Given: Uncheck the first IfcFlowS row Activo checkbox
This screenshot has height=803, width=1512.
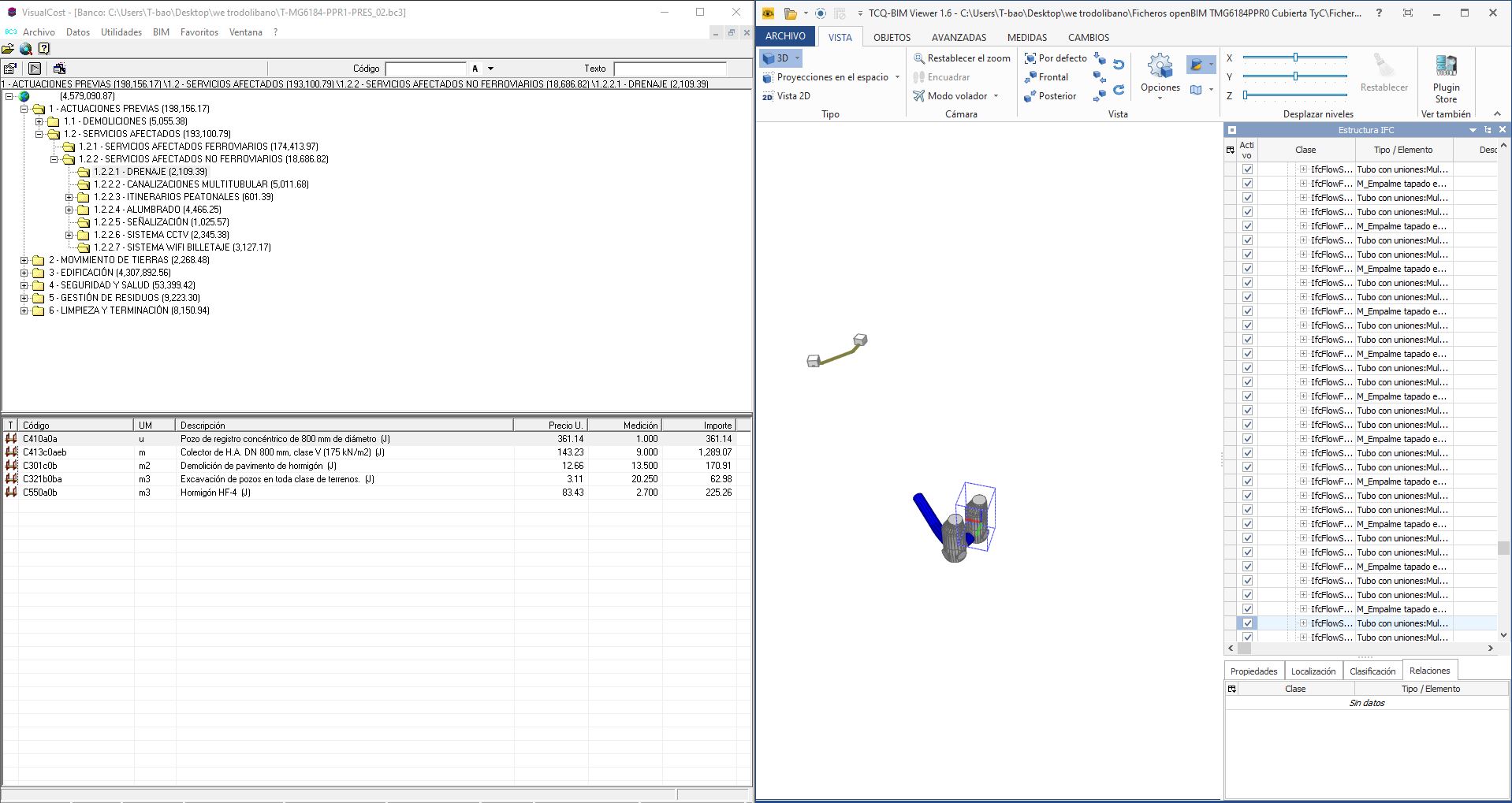Looking at the screenshot, I should point(1247,169).
